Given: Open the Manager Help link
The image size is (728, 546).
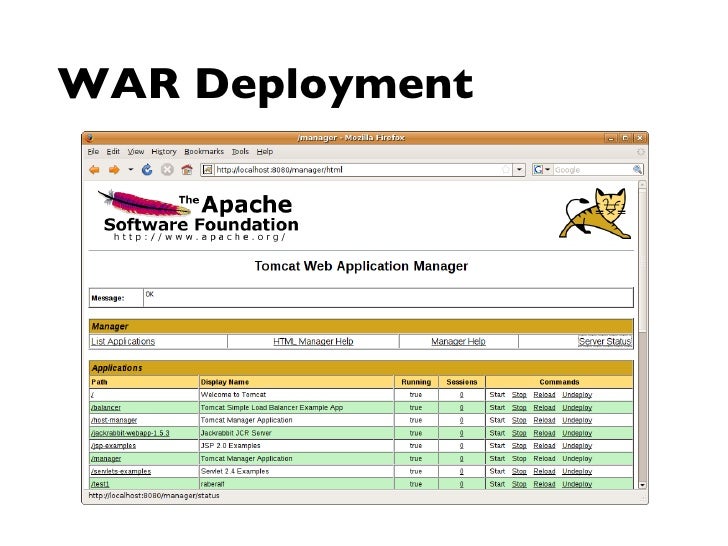Looking at the screenshot, I should [x=458, y=342].
